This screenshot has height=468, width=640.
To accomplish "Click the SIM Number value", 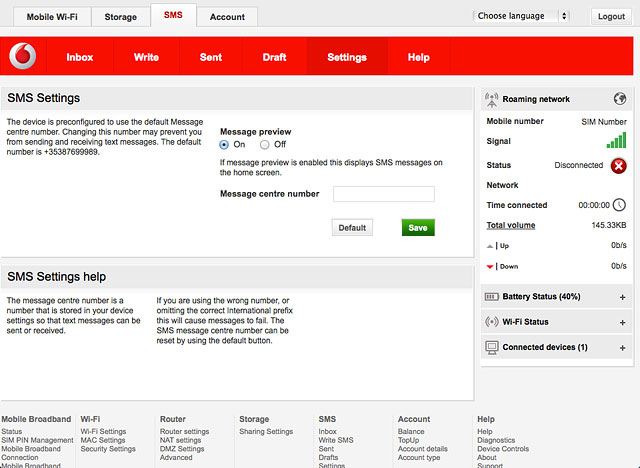I will pyautogui.click(x=604, y=122).
